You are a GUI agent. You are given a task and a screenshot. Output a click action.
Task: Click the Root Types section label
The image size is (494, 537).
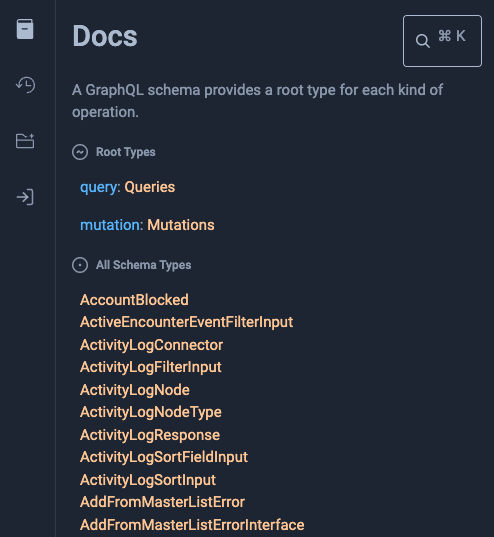click(126, 152)
